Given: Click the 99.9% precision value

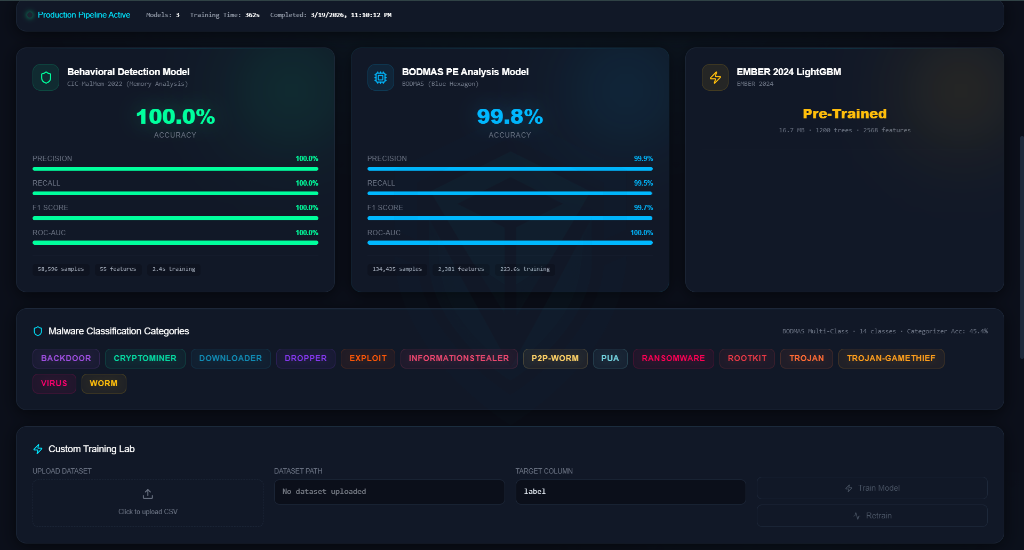Looking at the screenshot, I should [643, 159].
